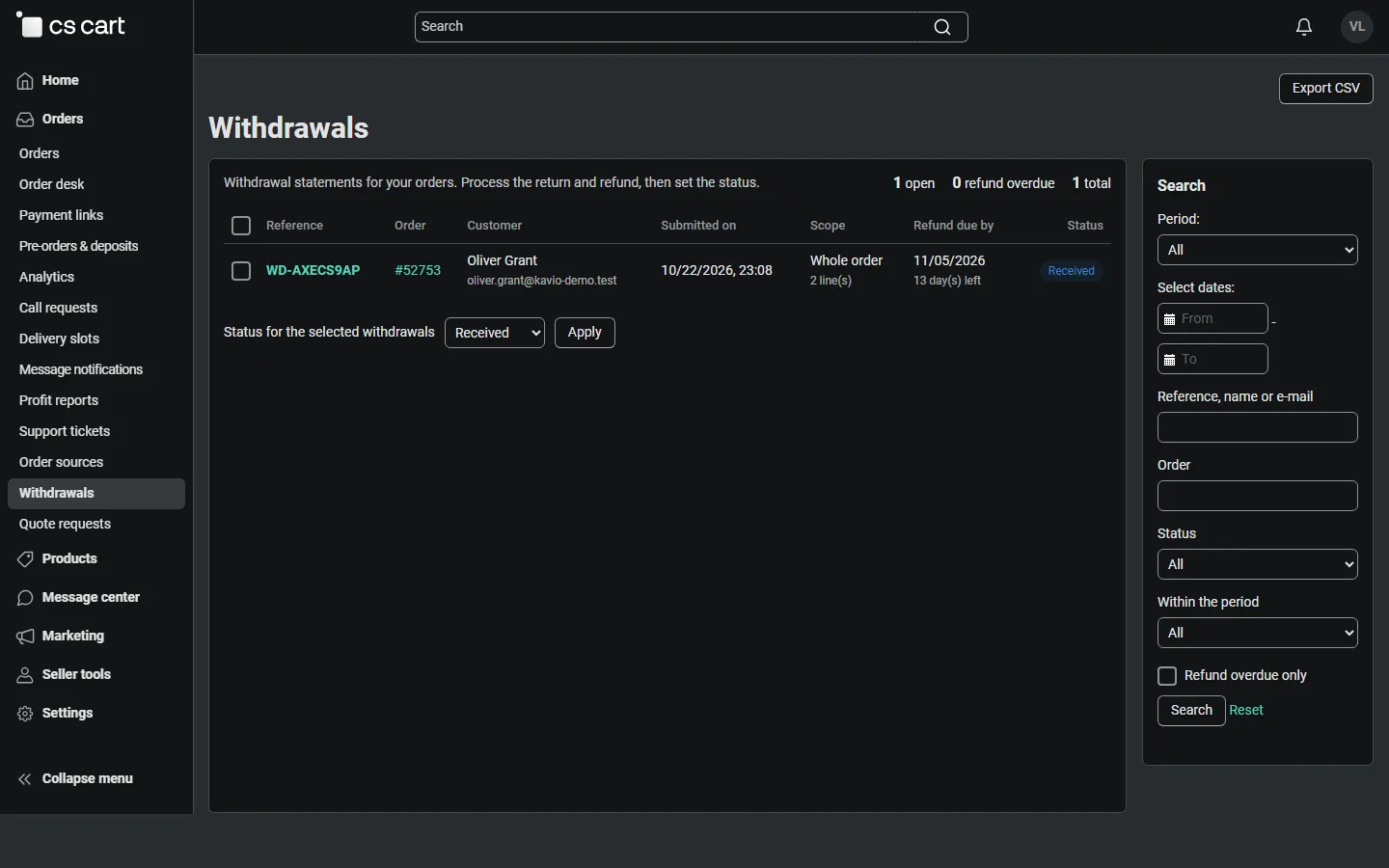Select the WD-AXECS9AP row checkbox
Screen dimensions: 1389x868
241,271
